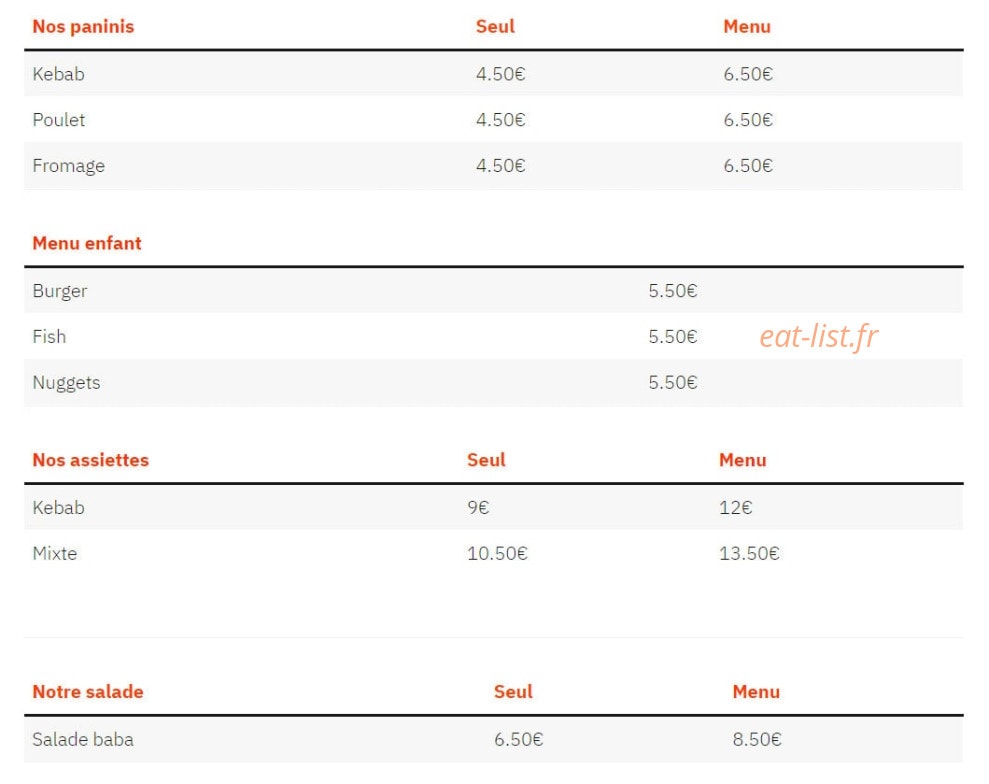Click the Mixte Seul price 10.50€
This screenshot has width=989, height=784.
497,554
